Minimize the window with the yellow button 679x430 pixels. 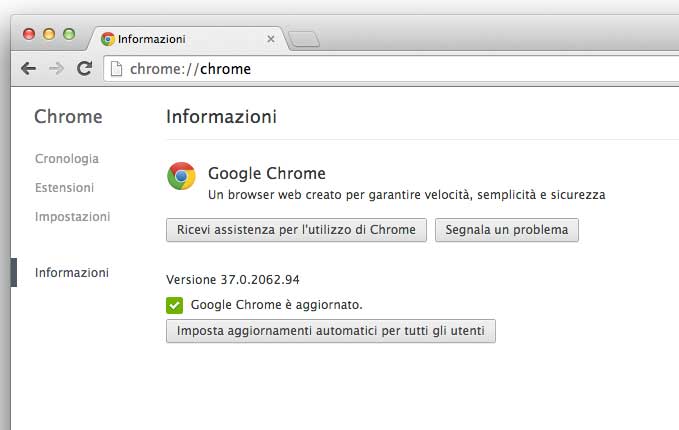click(x=49, y=34)
